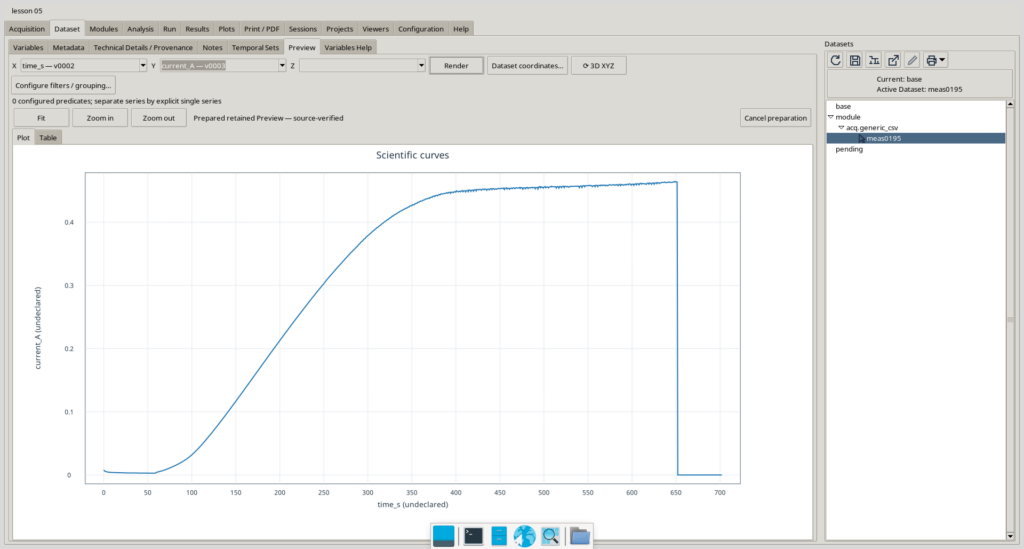
Task: Open the Print / PDF tab
Action: (262, 29)
